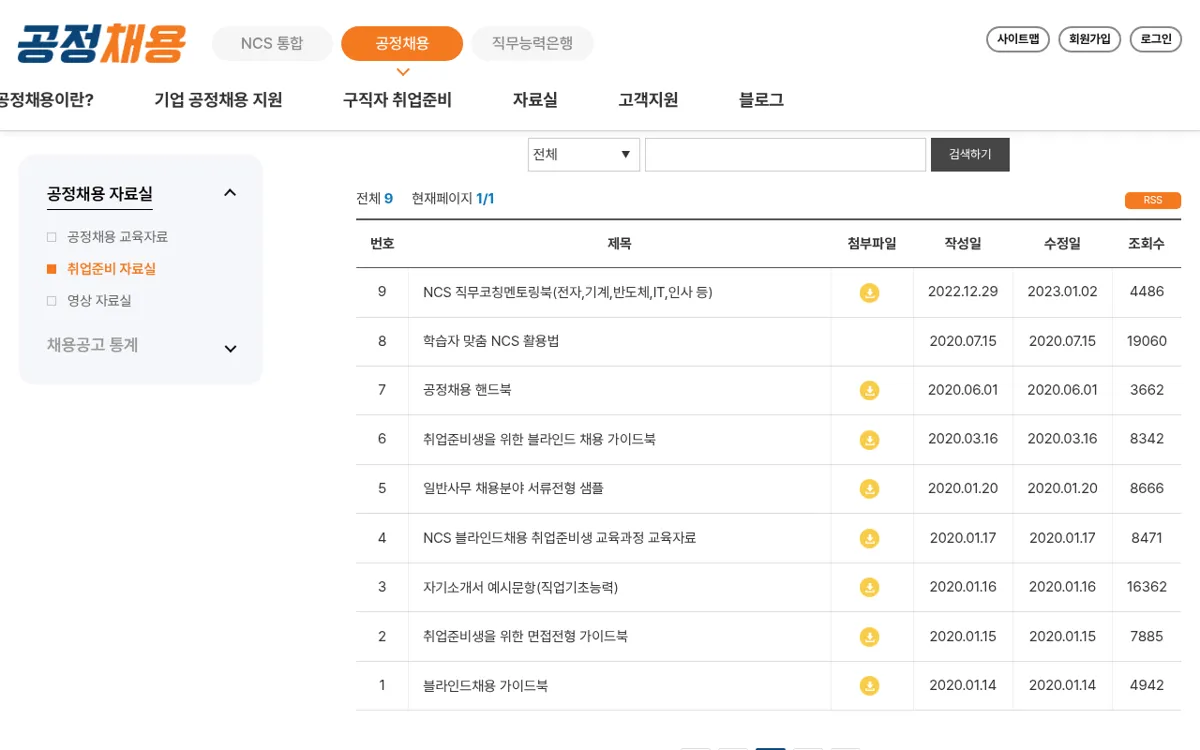1200x750 pixels.
Task: Open post 자기소개서 예시문항(직업기초능력)
Action: [x=520, y=587]
